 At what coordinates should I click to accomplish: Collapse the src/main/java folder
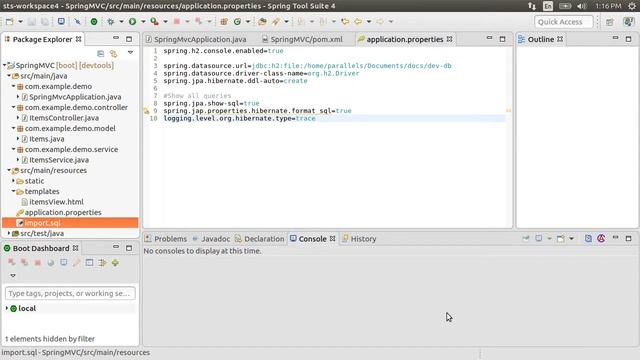click(x=9, y=76)
